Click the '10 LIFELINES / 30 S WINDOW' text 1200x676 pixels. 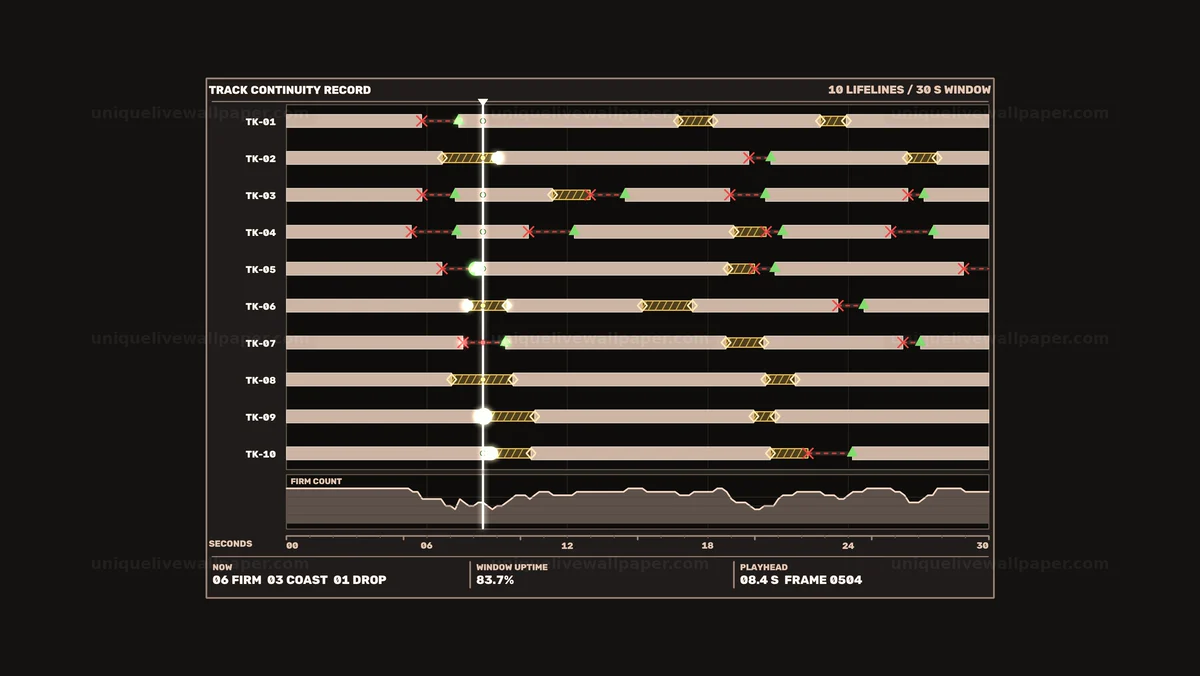click(x=910, y=90)
